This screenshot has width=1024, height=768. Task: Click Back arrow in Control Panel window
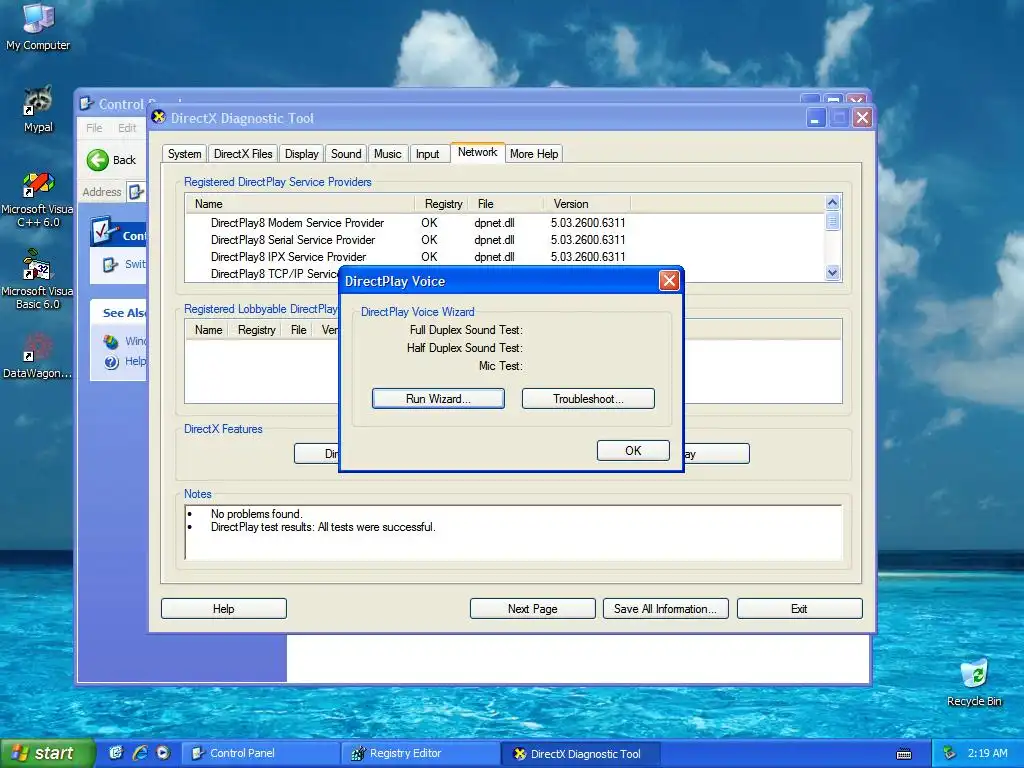coord(98,160)
